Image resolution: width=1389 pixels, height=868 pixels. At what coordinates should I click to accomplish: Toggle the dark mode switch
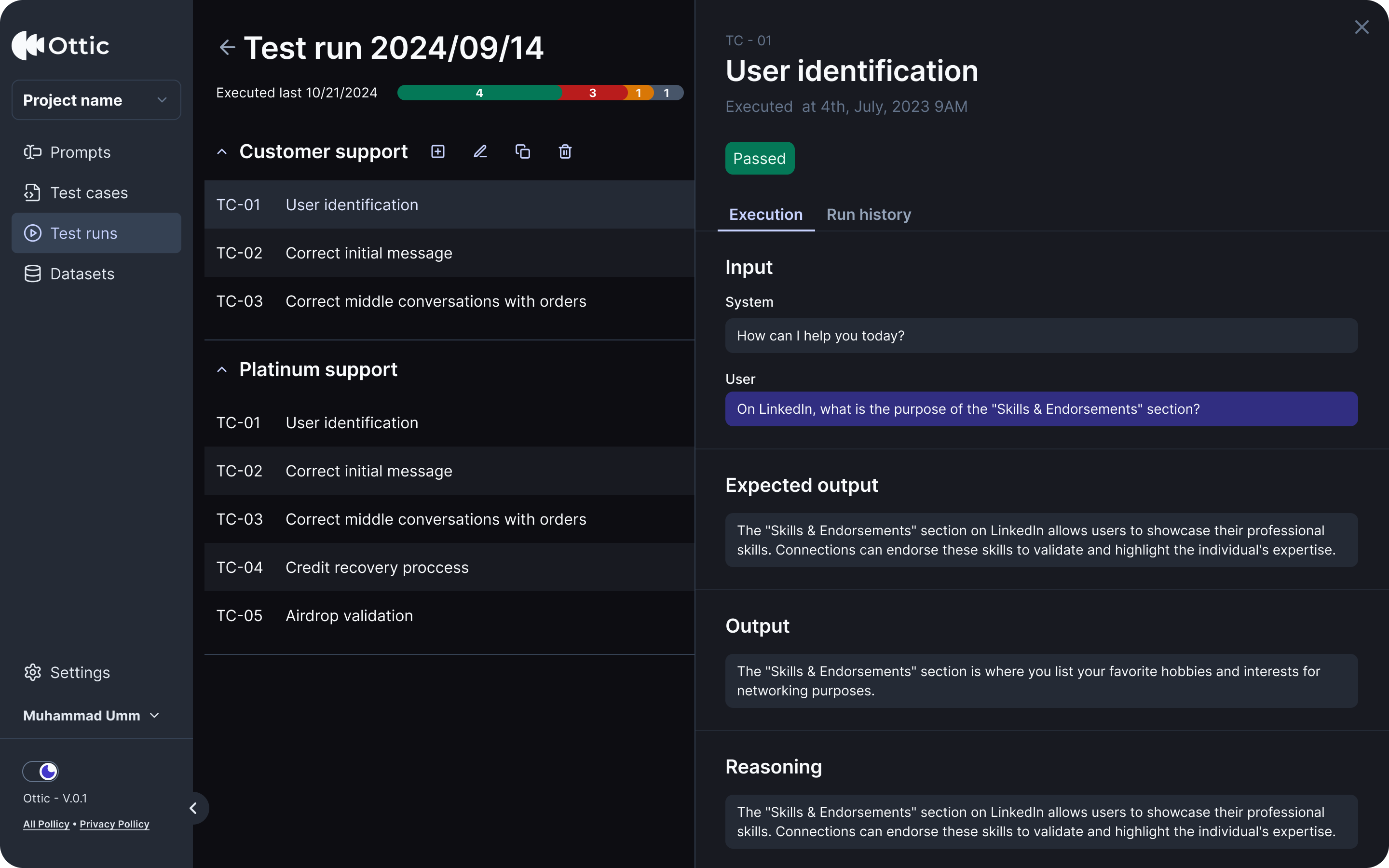[x=41, y=772]
